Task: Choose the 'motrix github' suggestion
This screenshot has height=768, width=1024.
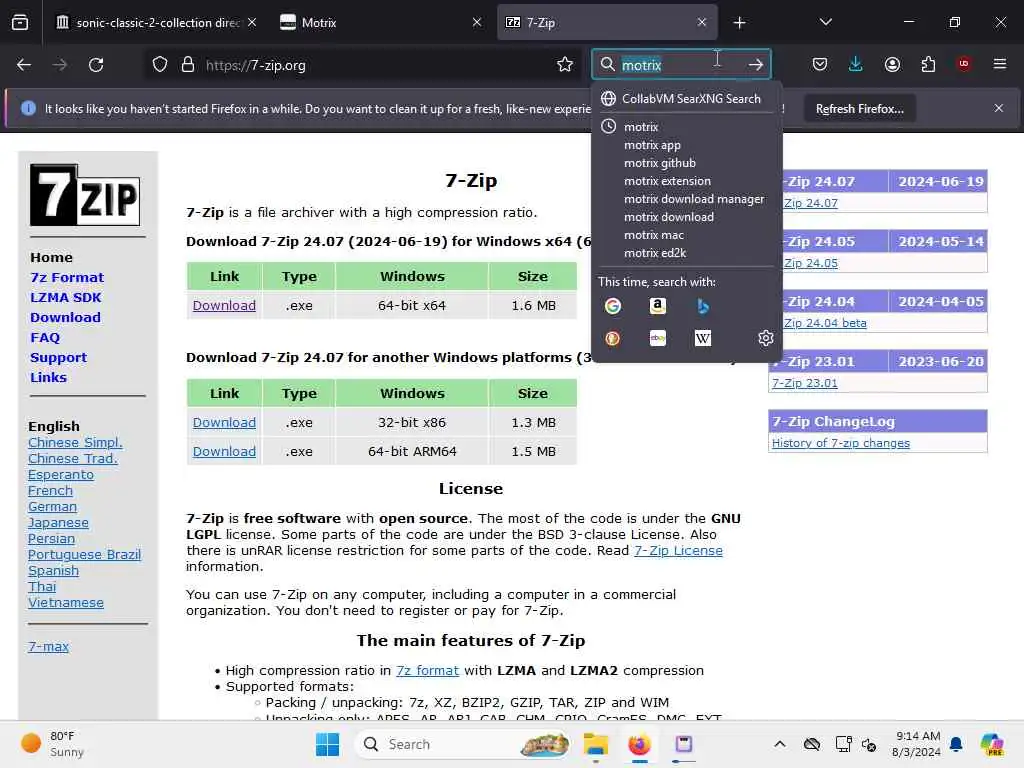Action: coord(660,163)
